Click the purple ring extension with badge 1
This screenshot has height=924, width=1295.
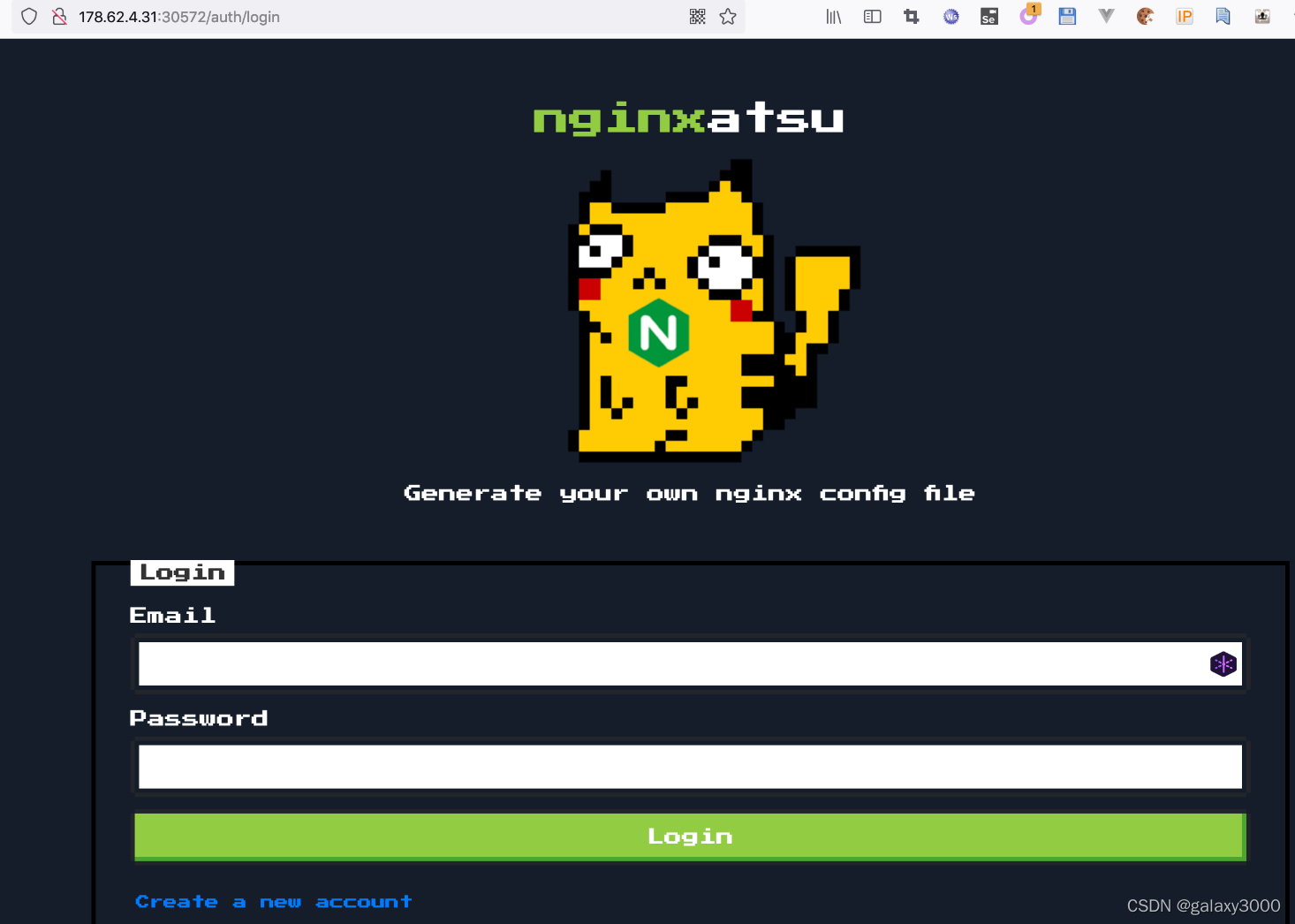(x=1029, y=15)
